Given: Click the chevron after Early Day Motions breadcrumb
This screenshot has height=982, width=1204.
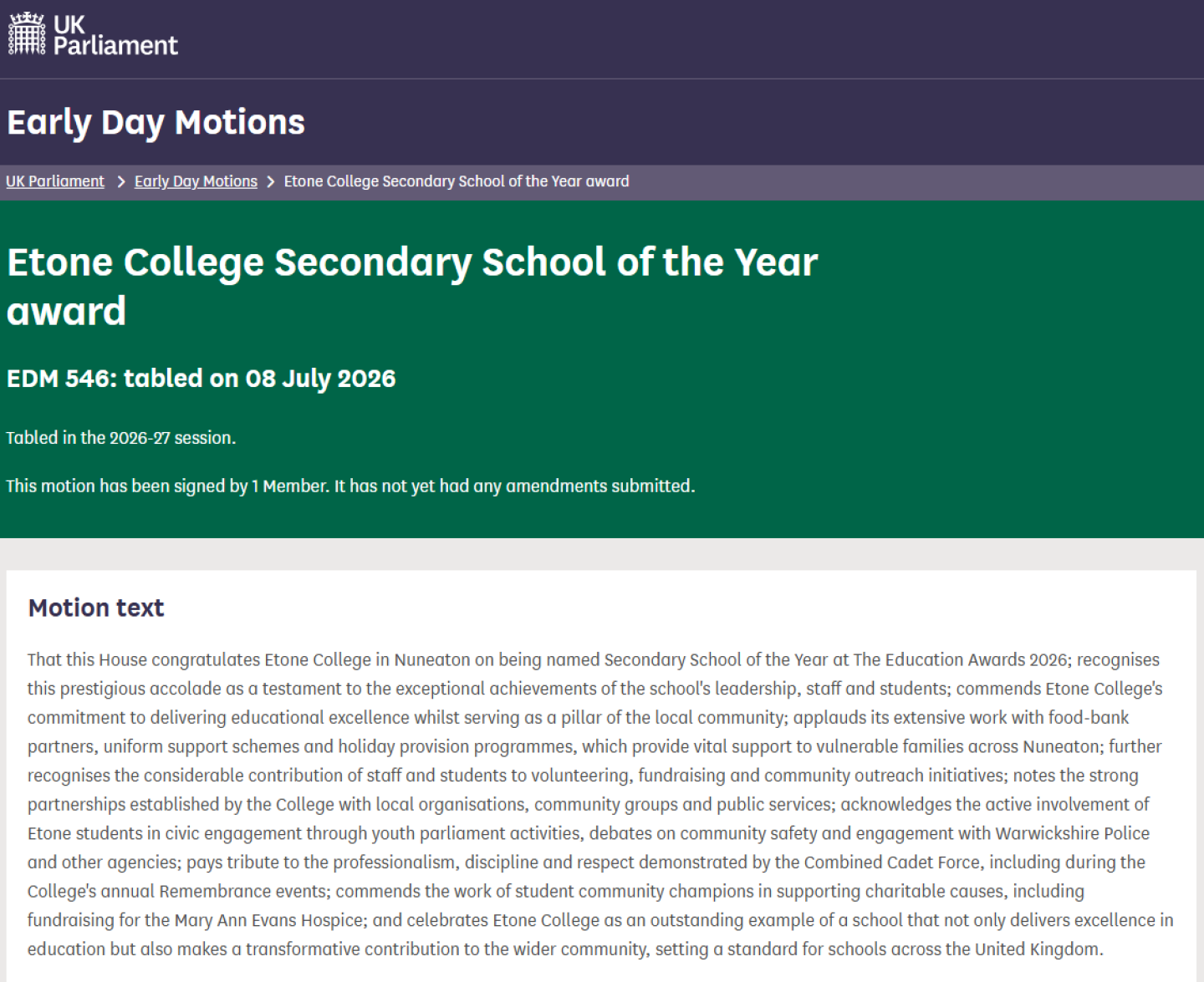Looking at the screenshot, I should click(271, 182).
